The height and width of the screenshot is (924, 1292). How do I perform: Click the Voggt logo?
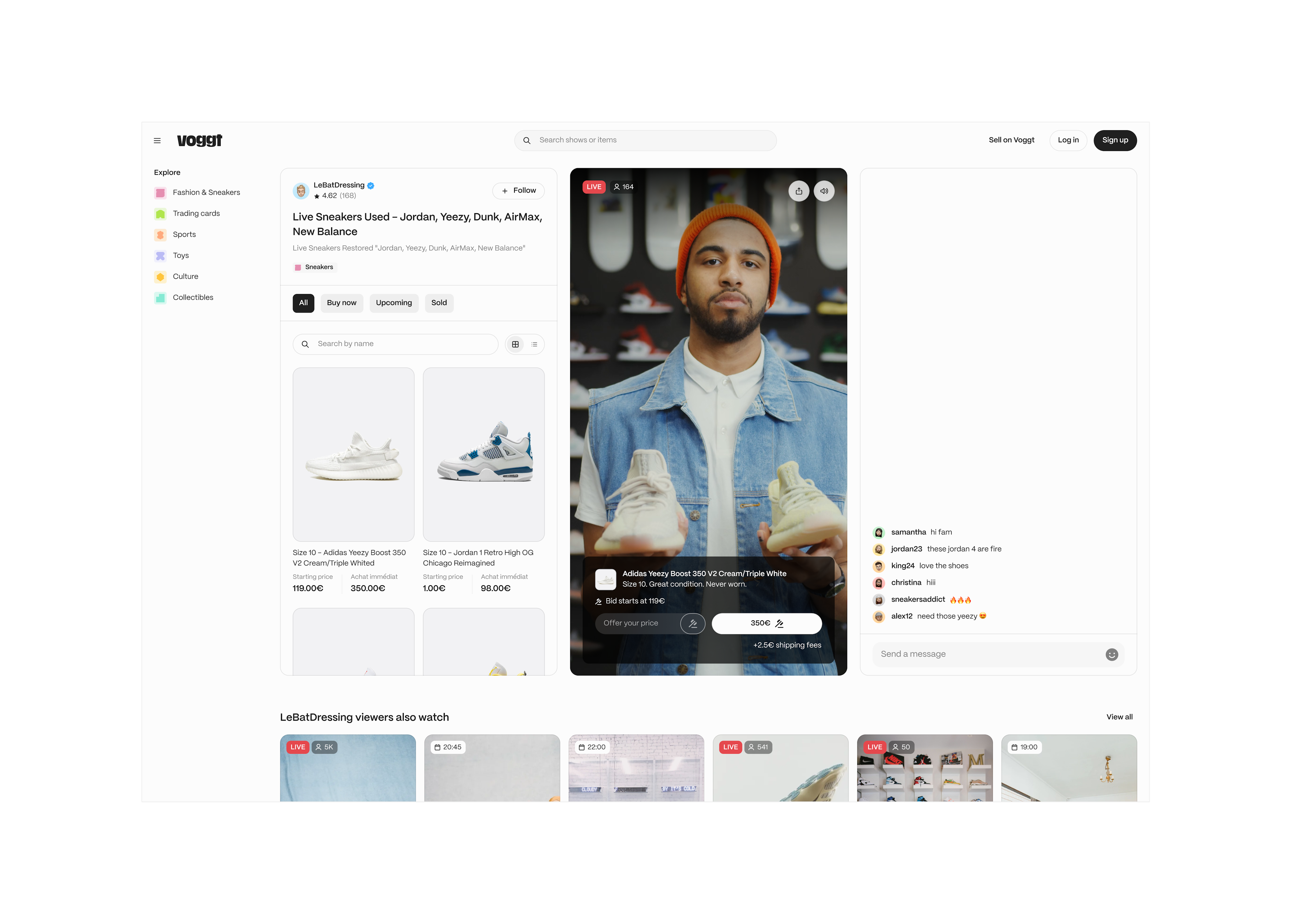pos(199,140)
